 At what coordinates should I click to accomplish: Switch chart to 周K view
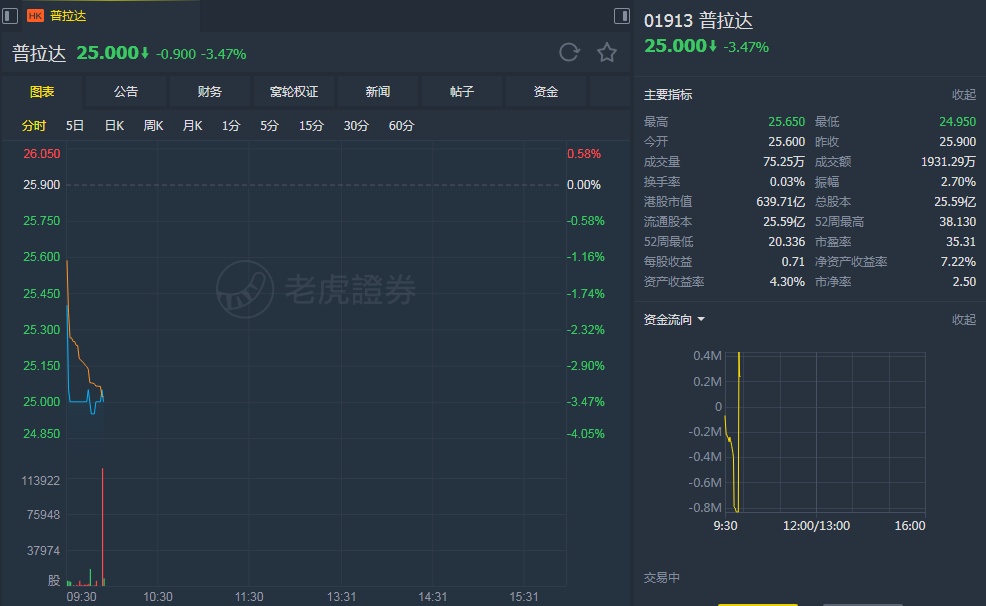pos(153,126)
